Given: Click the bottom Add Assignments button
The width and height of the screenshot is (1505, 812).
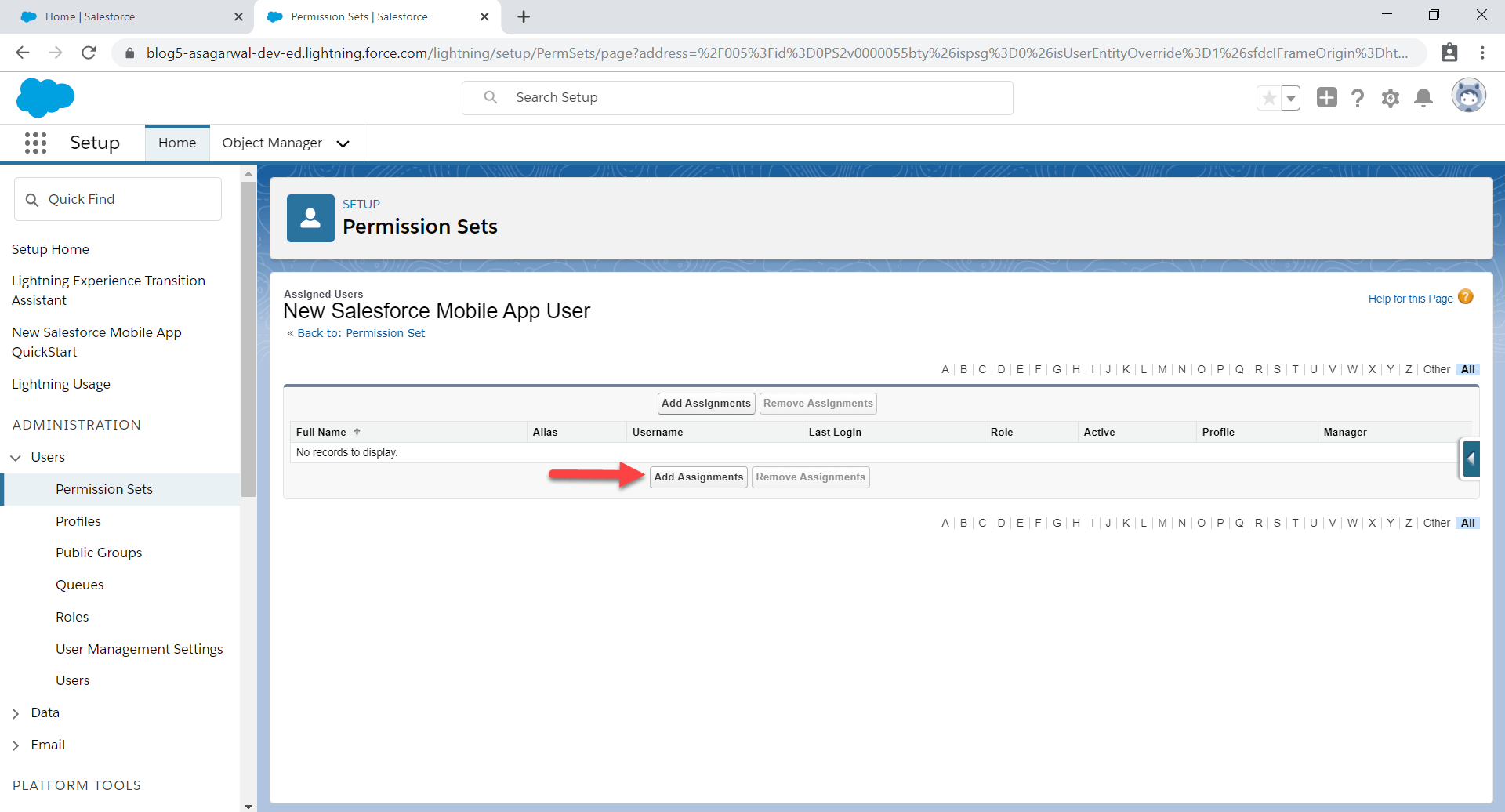Looking at the screenshot, I should coord(698,477).
